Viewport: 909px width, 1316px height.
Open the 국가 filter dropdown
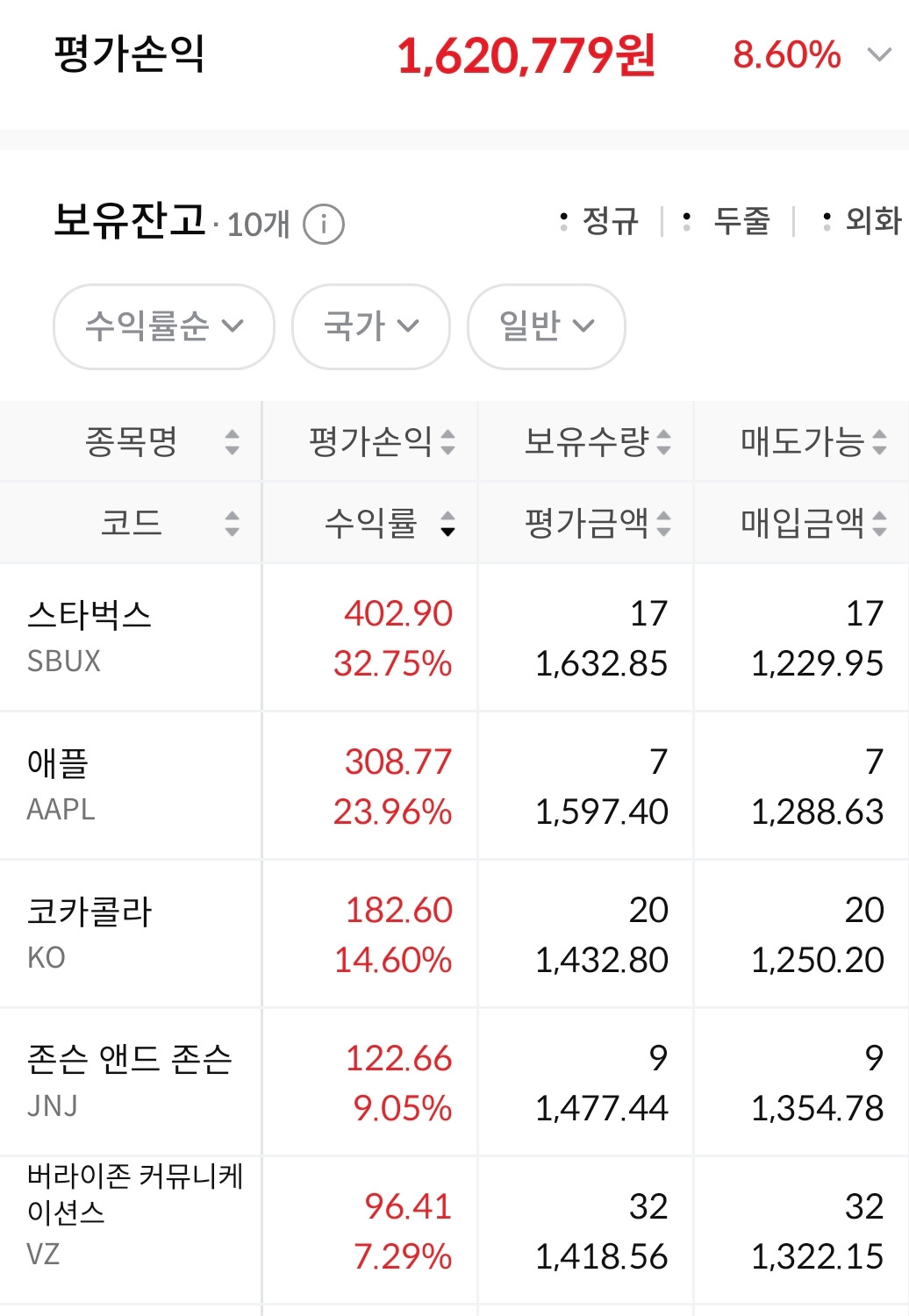point(371,326)
